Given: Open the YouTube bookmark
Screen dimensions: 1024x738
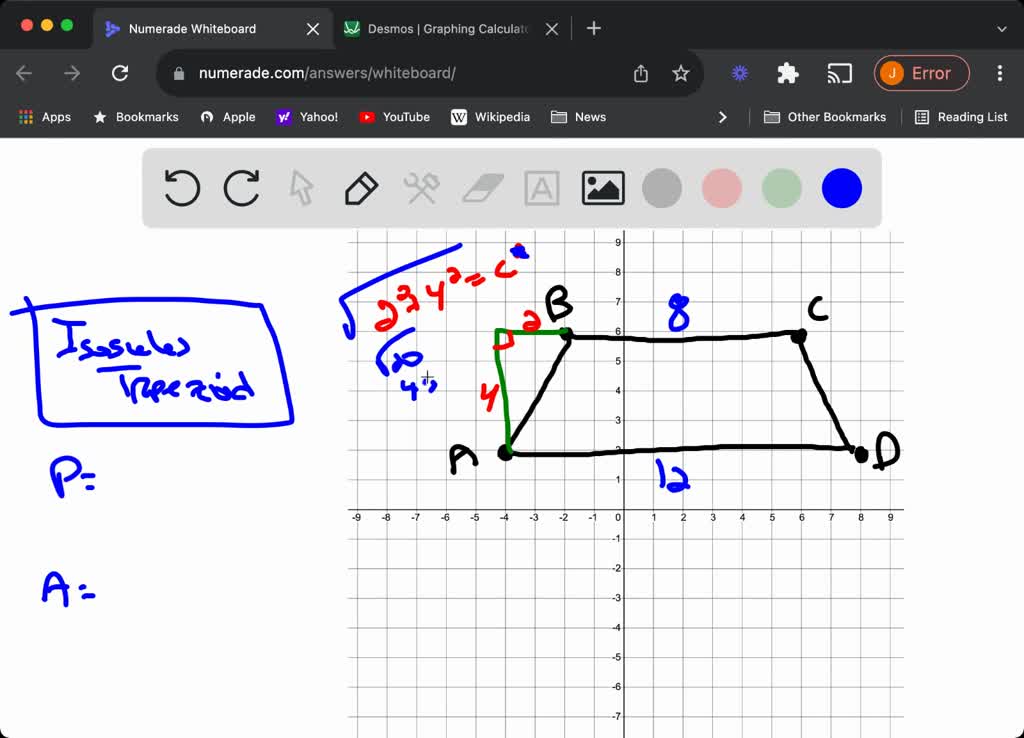Looking at the screenshot, I should pyautogui.click(x=394, y=117).
